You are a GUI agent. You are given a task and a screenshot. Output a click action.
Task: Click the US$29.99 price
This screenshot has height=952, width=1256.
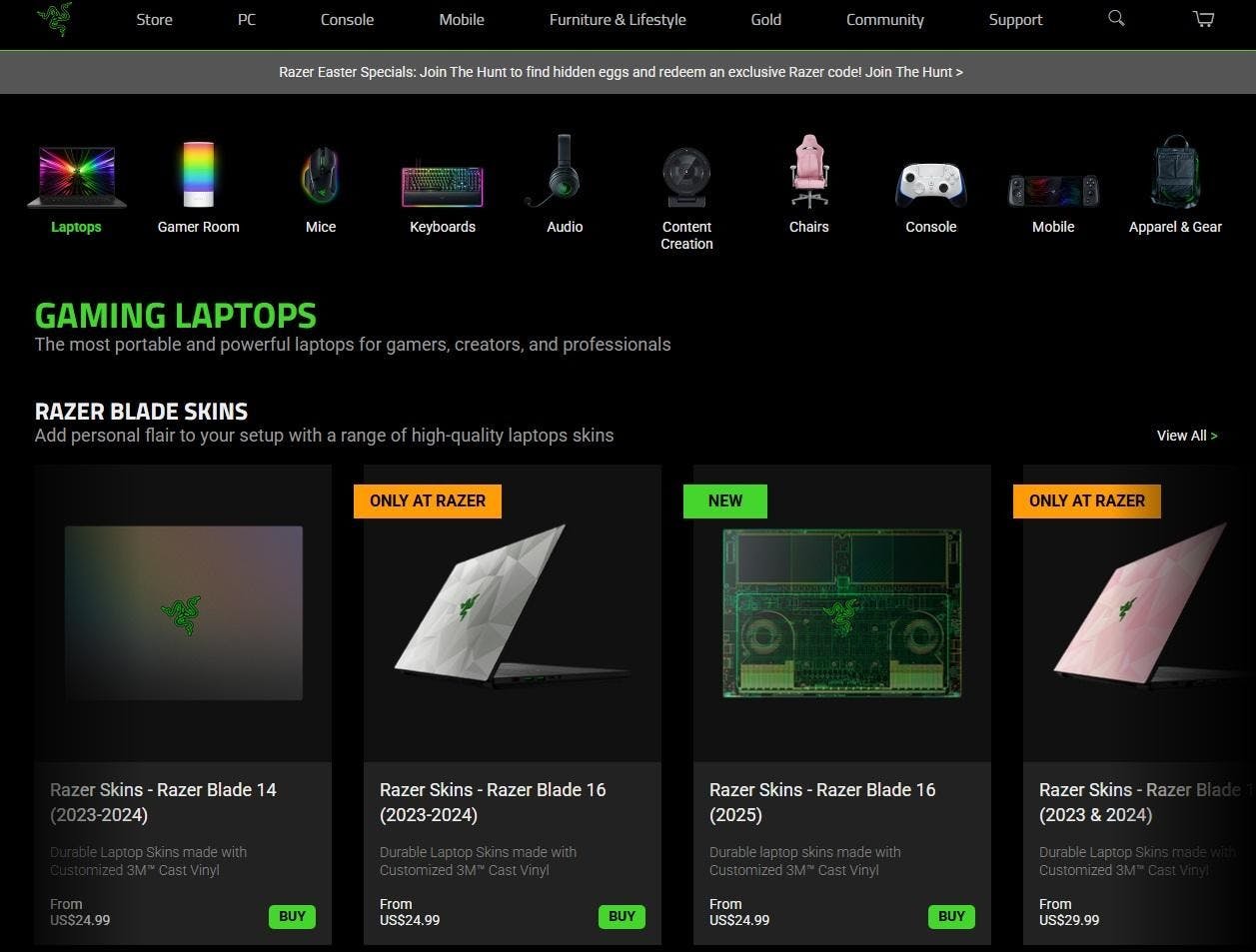(x=1069, y=920)
